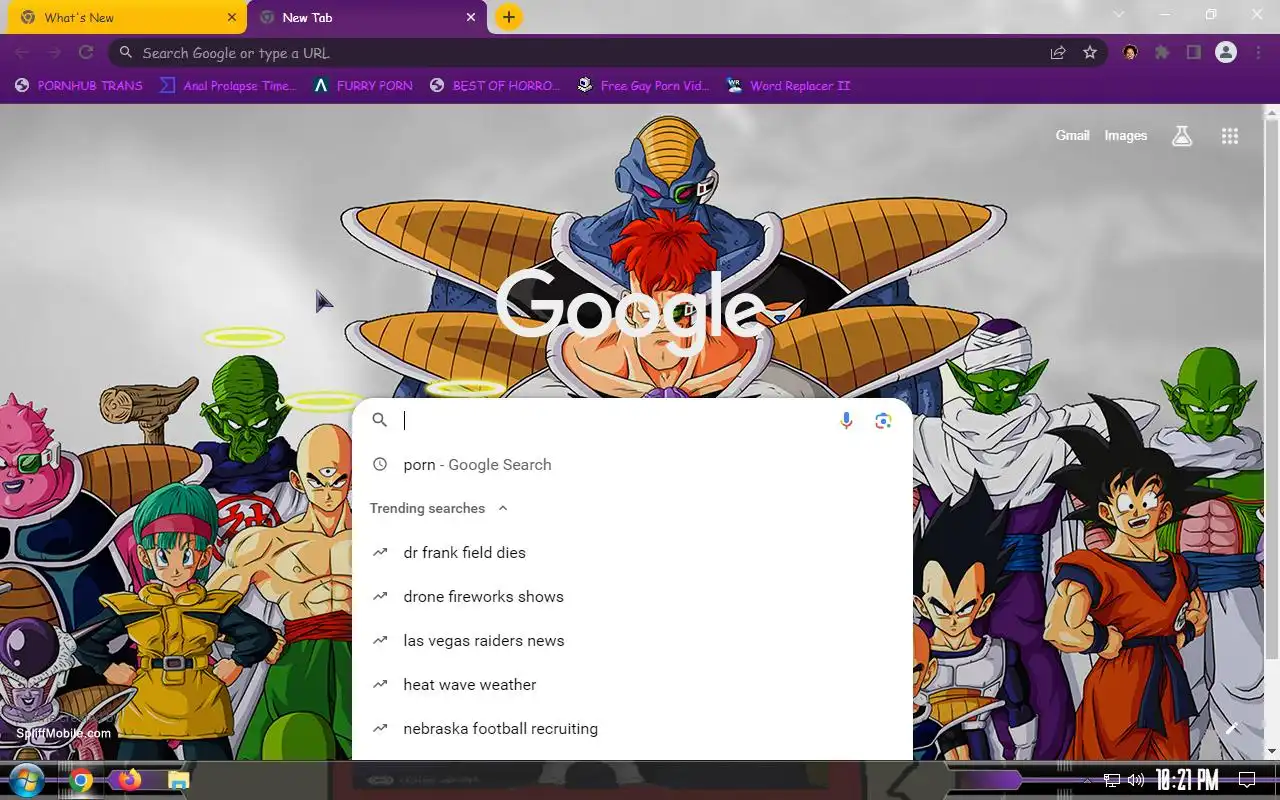Viewport: 1280px width, 800px height.
Task: Open the avatar extension icon in toolbar
Action: 1130,53
